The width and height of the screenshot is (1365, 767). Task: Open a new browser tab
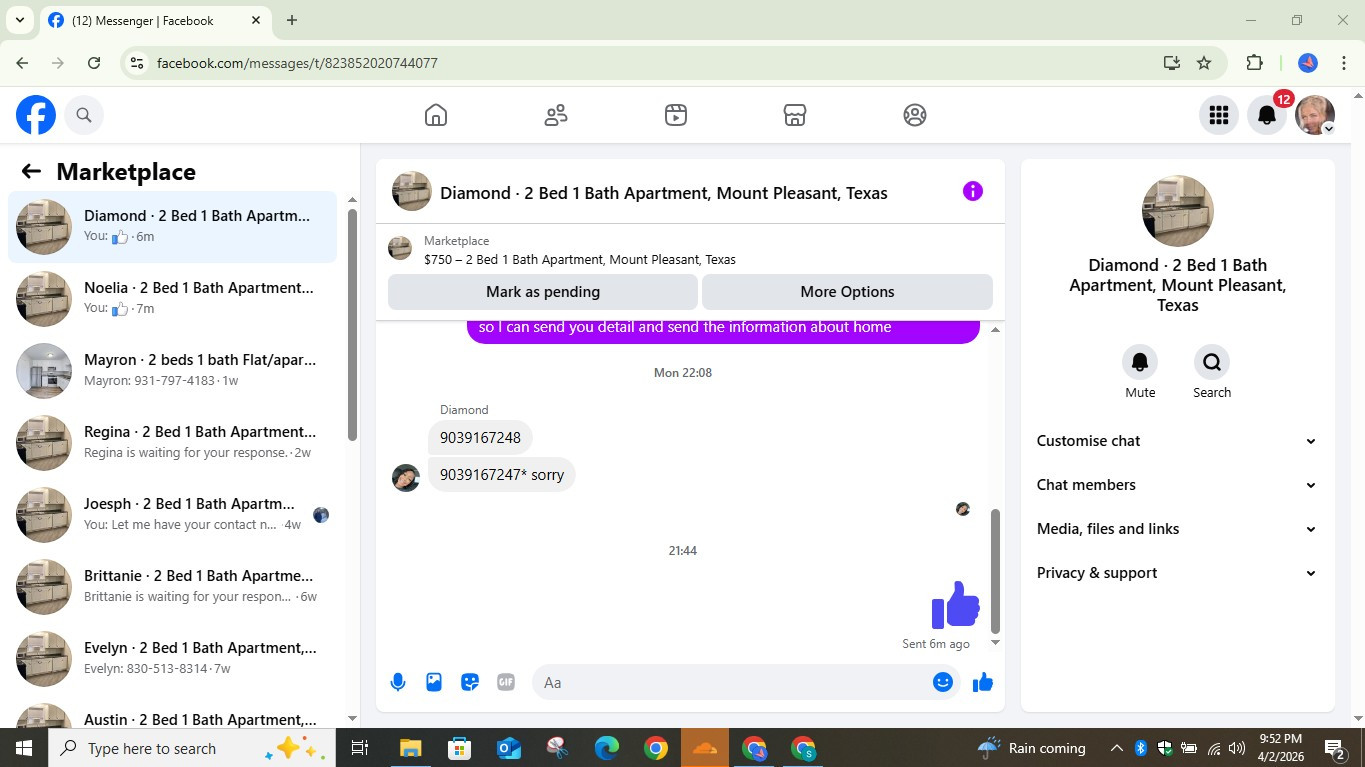292,20
